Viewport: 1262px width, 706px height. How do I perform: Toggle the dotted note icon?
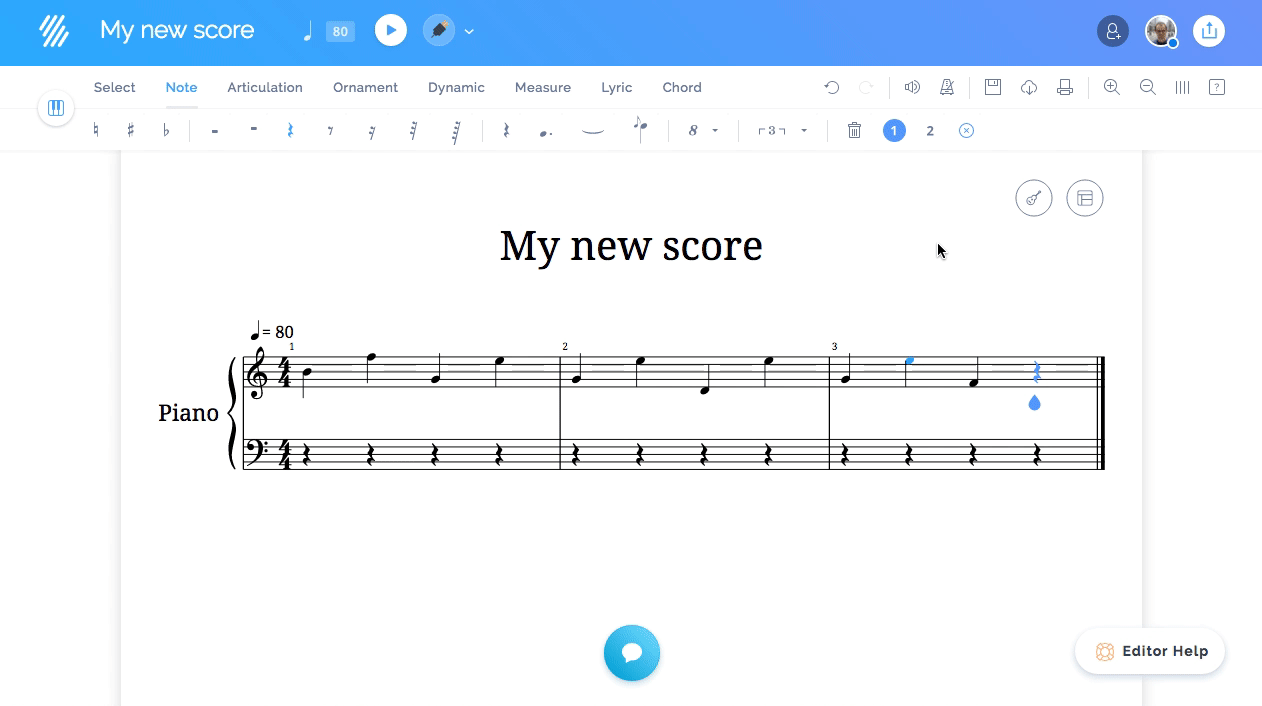[x=546, y=131]
